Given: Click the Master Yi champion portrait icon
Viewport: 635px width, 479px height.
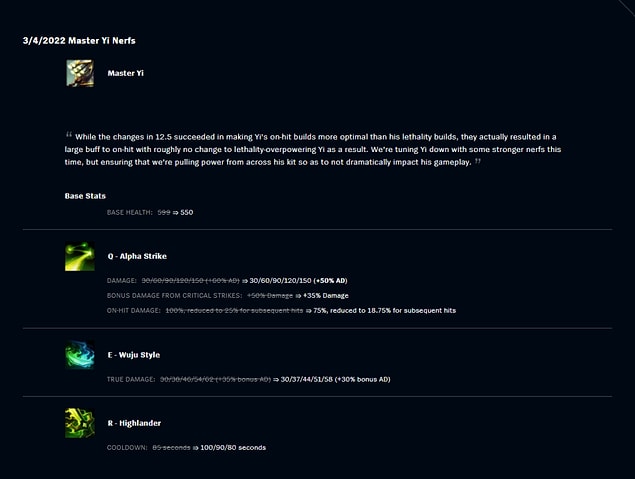Looking at the screenshot, I should pyautogui.click(x=80, y=73).
